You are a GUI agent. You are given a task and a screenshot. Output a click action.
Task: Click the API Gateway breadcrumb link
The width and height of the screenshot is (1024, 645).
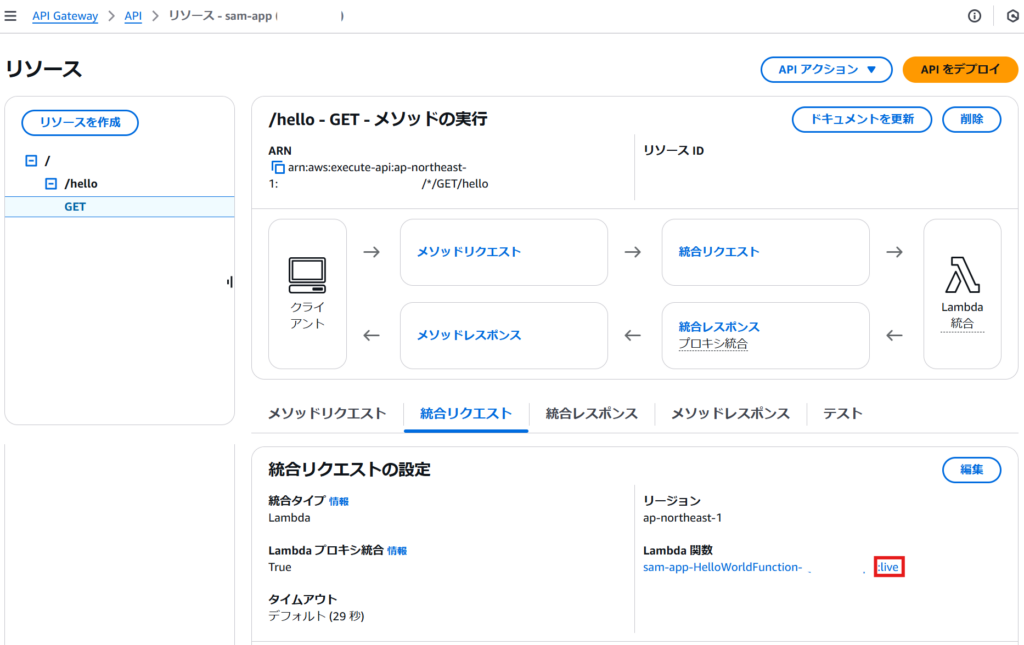click(65, 16)
